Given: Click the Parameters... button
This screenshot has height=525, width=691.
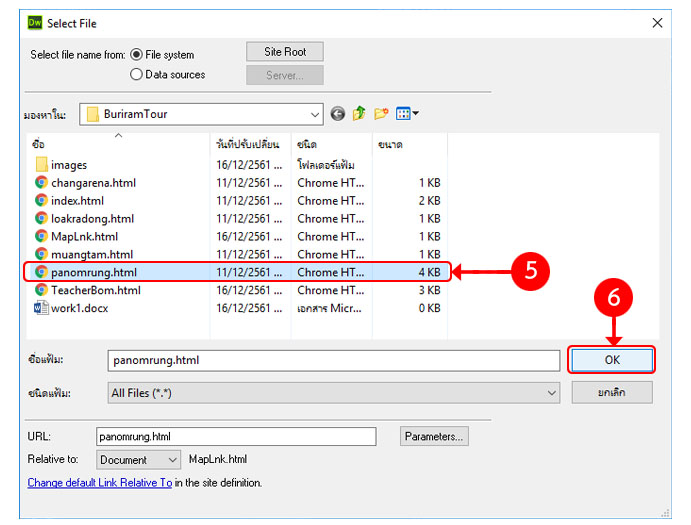Looking at the screenshot, I should 434,436.
